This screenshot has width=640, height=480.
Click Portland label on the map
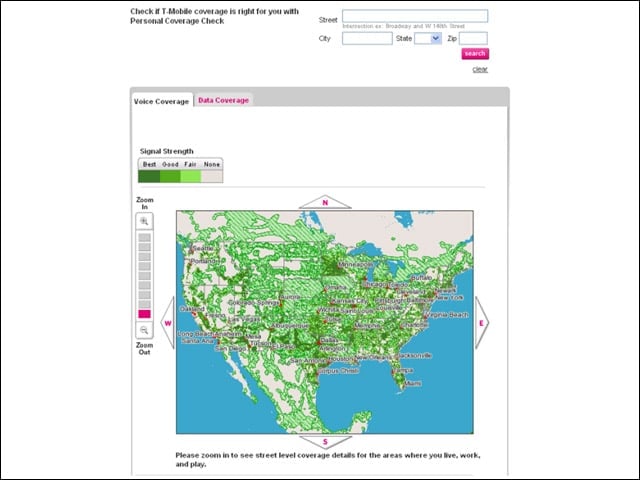coord(203,261)
